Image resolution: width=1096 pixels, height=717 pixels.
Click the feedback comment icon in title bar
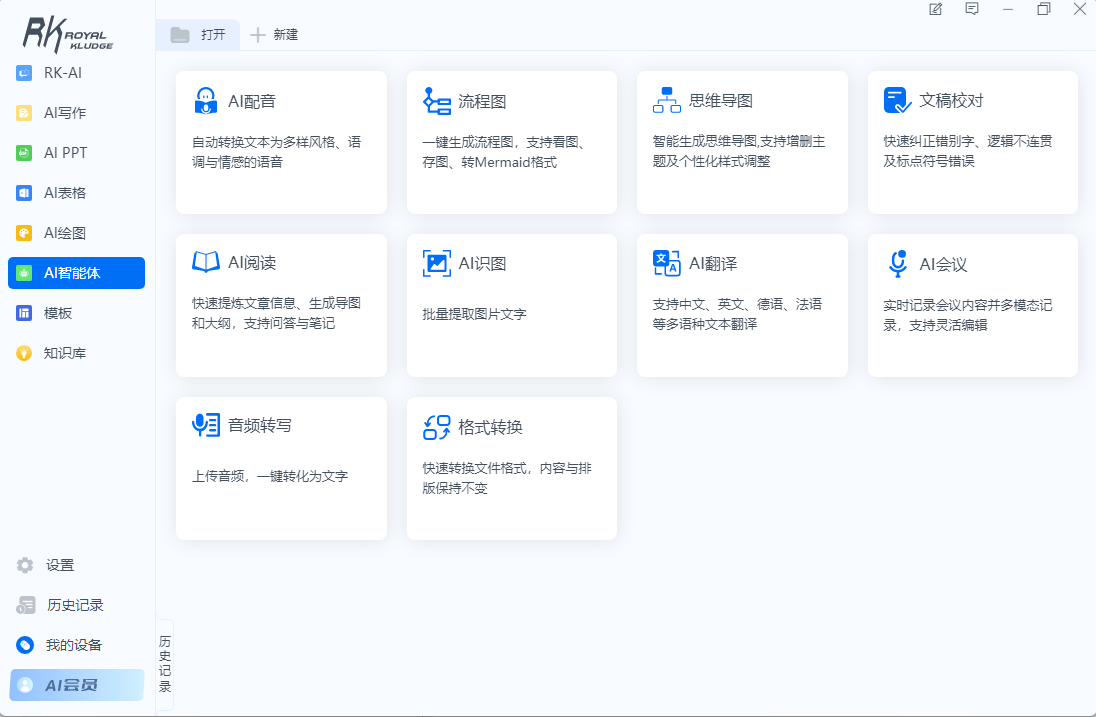click(972, 9)
